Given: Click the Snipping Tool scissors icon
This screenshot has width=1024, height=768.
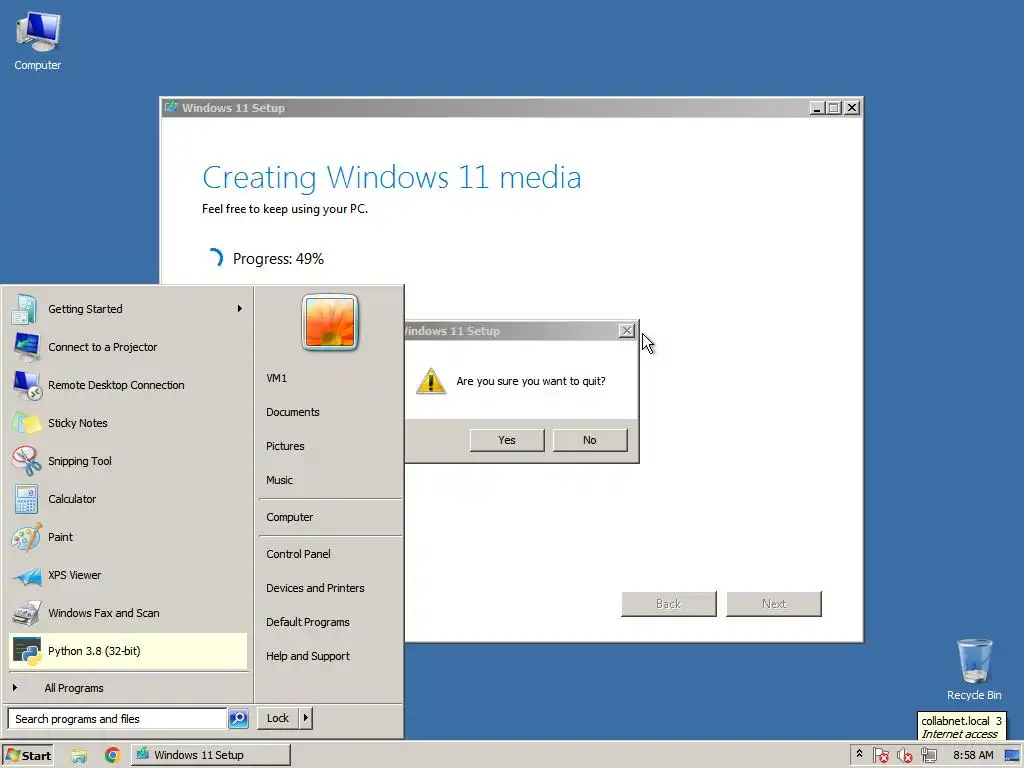Looking at the screenshot, I should tap(26, 461).
